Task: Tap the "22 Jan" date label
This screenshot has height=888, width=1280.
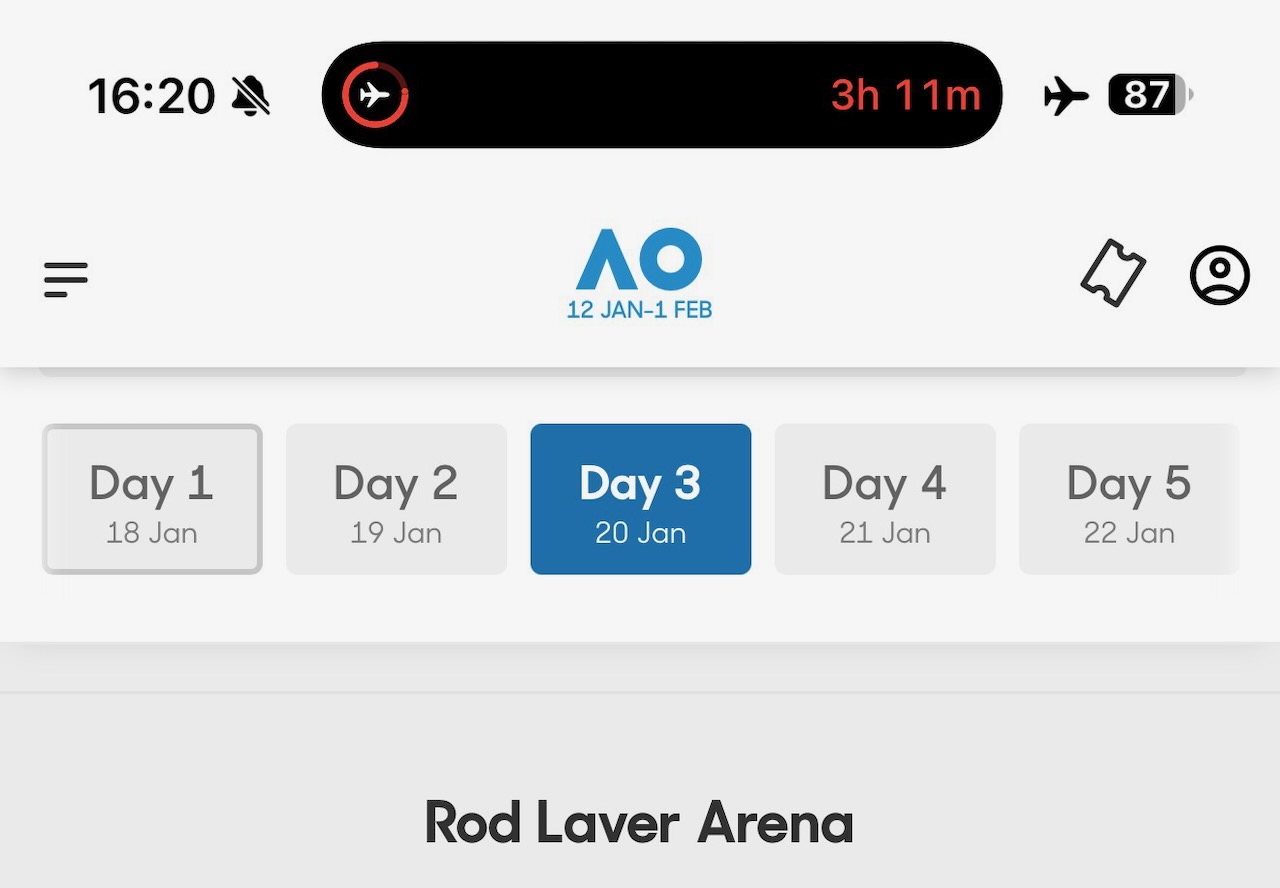Action: coord(1129,533)
